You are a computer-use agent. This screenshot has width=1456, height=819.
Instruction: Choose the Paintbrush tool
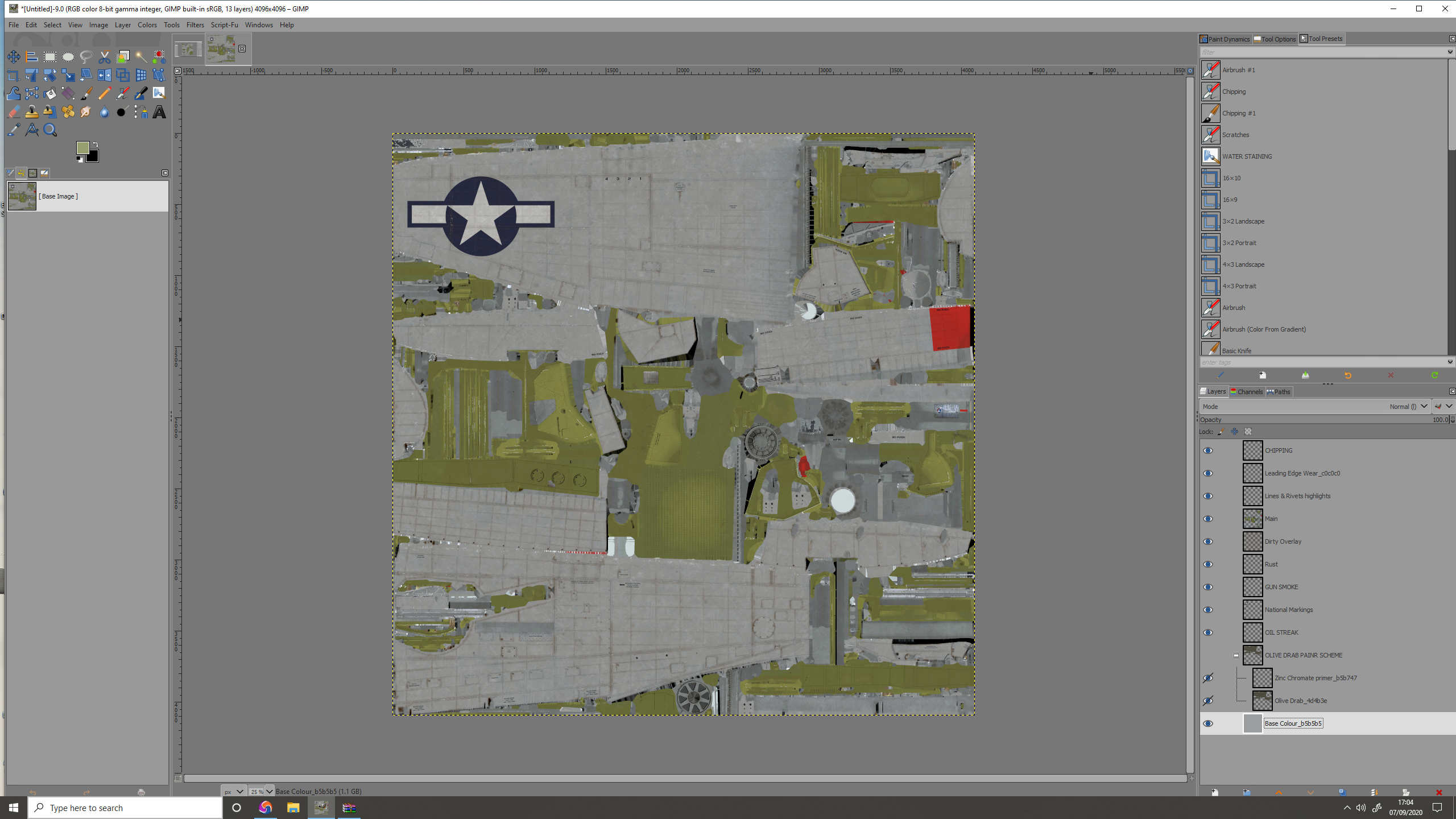(86, 94)
